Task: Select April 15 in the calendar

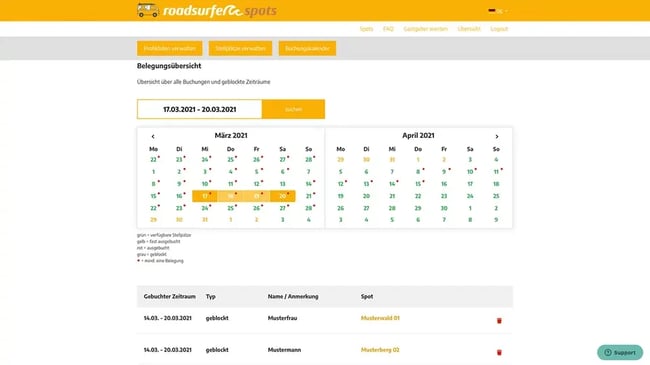Action: point(418,184)
